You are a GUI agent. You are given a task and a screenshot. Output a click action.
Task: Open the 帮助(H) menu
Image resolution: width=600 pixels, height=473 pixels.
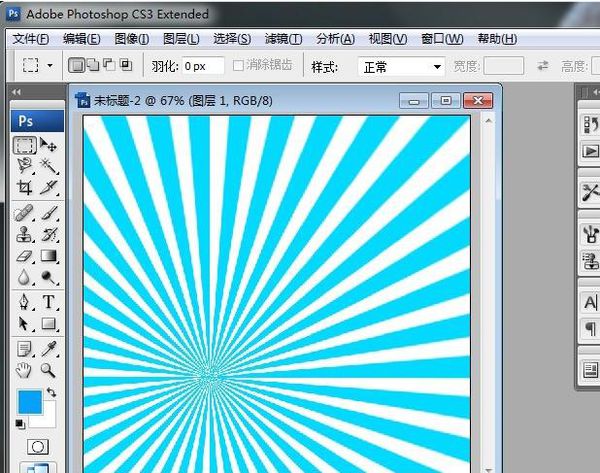coord(497,39)
